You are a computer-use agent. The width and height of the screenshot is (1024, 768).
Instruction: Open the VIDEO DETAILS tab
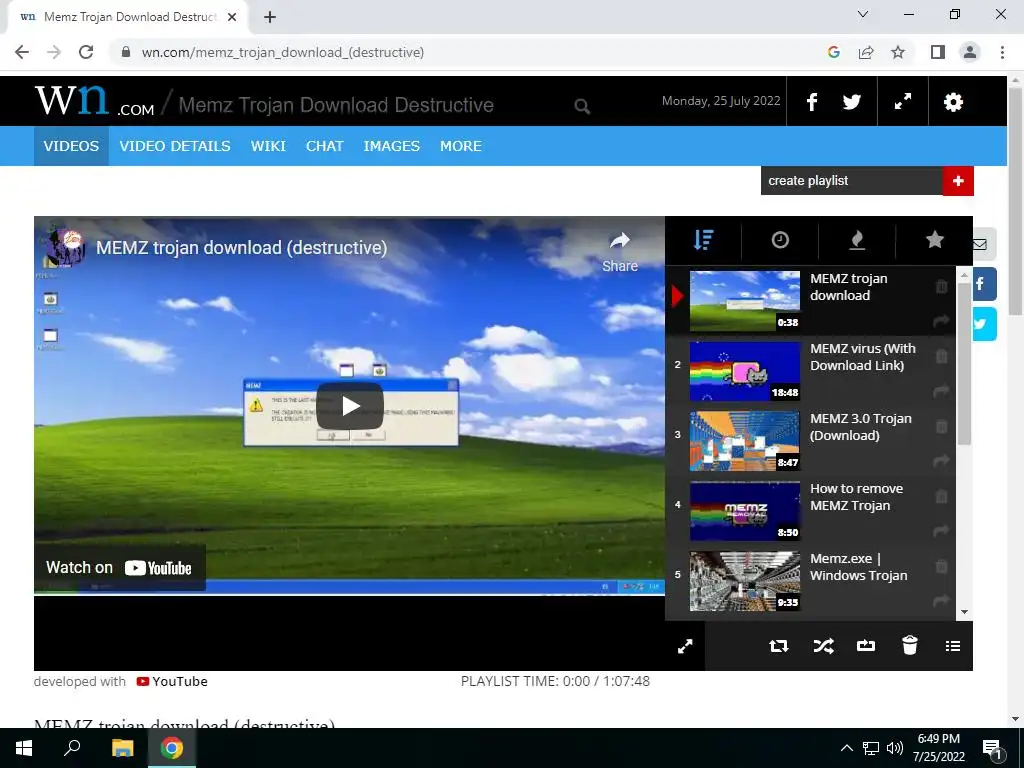point(175,146)
